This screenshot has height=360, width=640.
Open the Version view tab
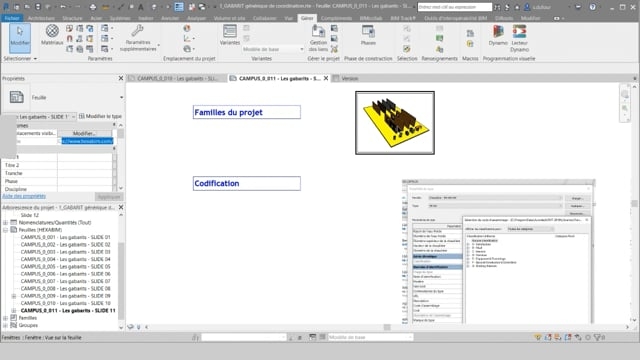[349, 78]
